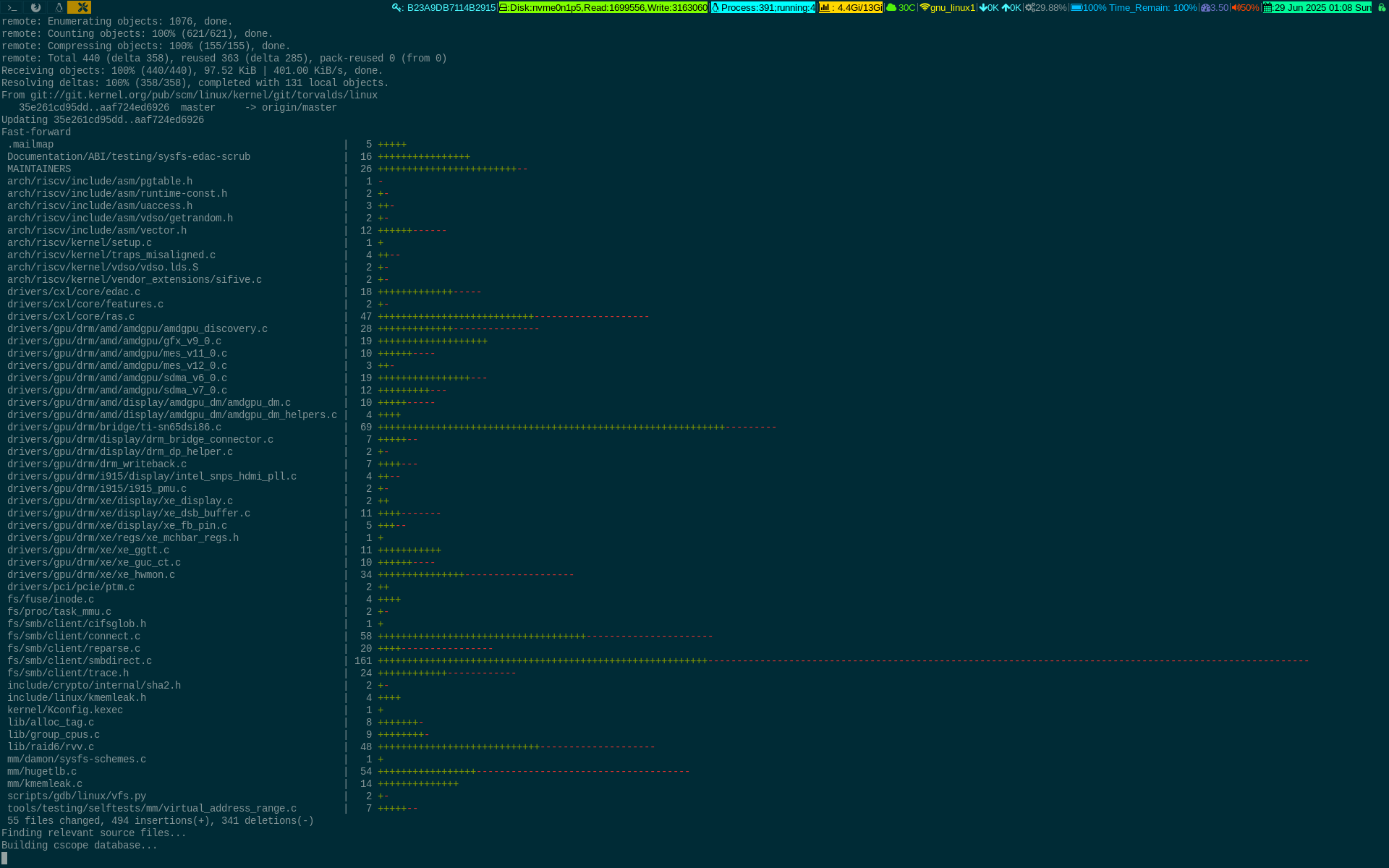Click 'Finding relevant source files...' line
Image resolution: width=1389 pixels, height=868 pixels.
[x=94, y=833]
